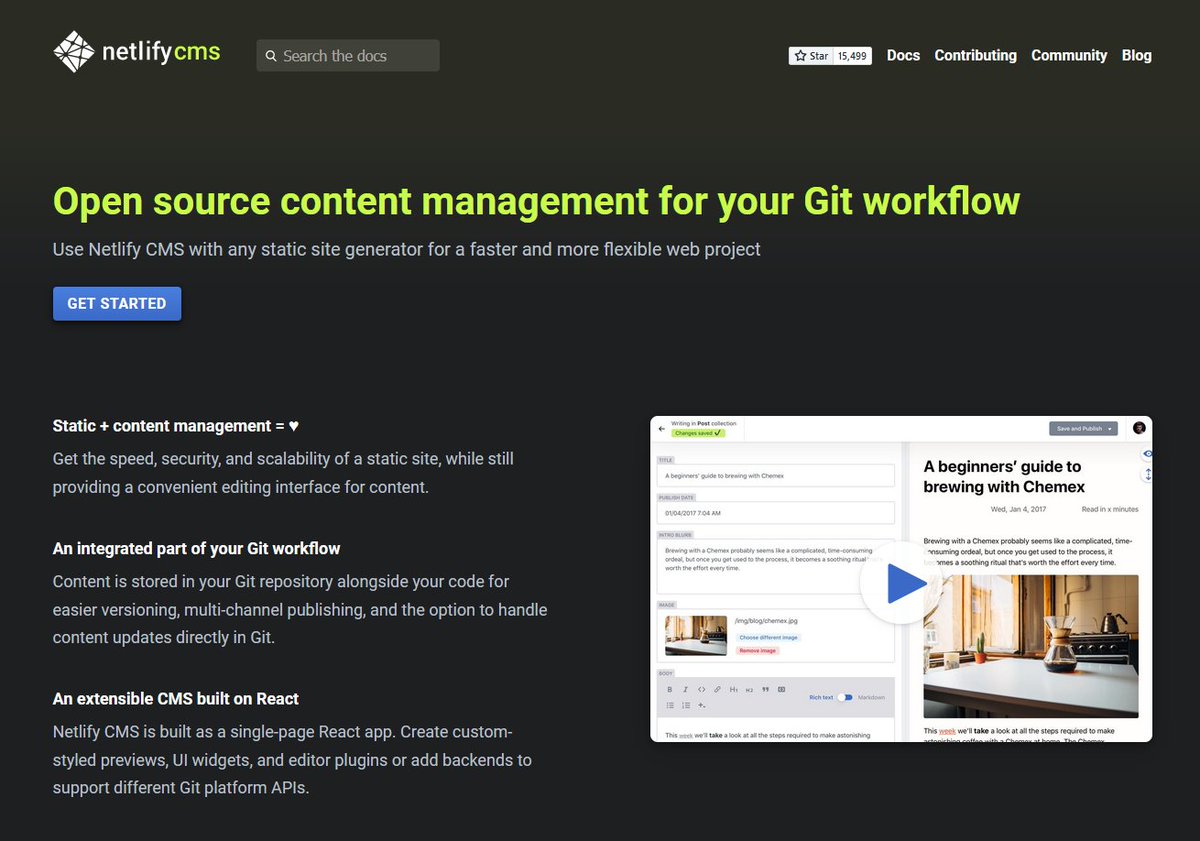
Task: Click the Changes saved status badge
Action: click(698, 433)
